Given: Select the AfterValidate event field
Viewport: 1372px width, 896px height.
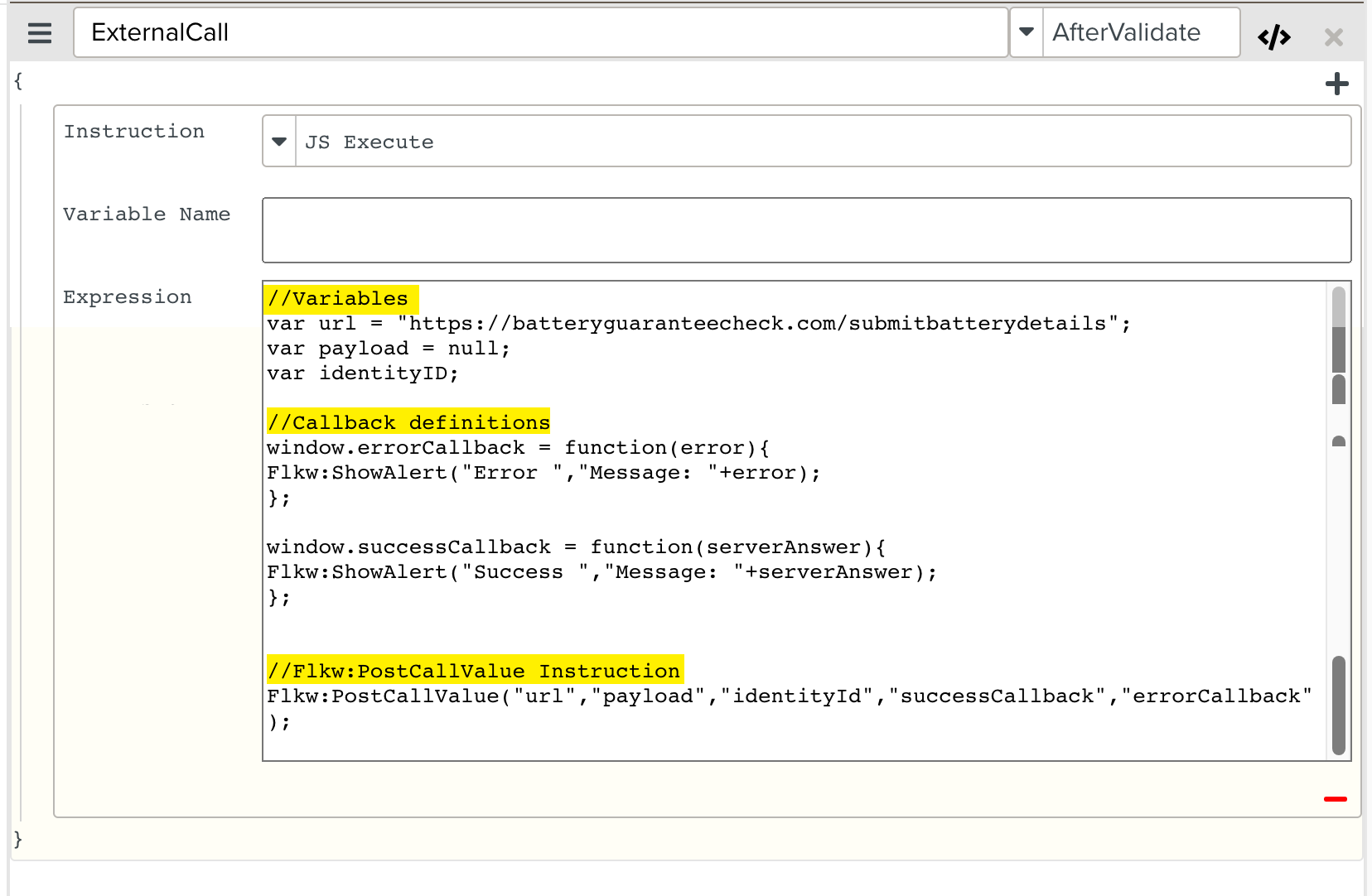Looking at the screenshot, I should (1140, 32).
